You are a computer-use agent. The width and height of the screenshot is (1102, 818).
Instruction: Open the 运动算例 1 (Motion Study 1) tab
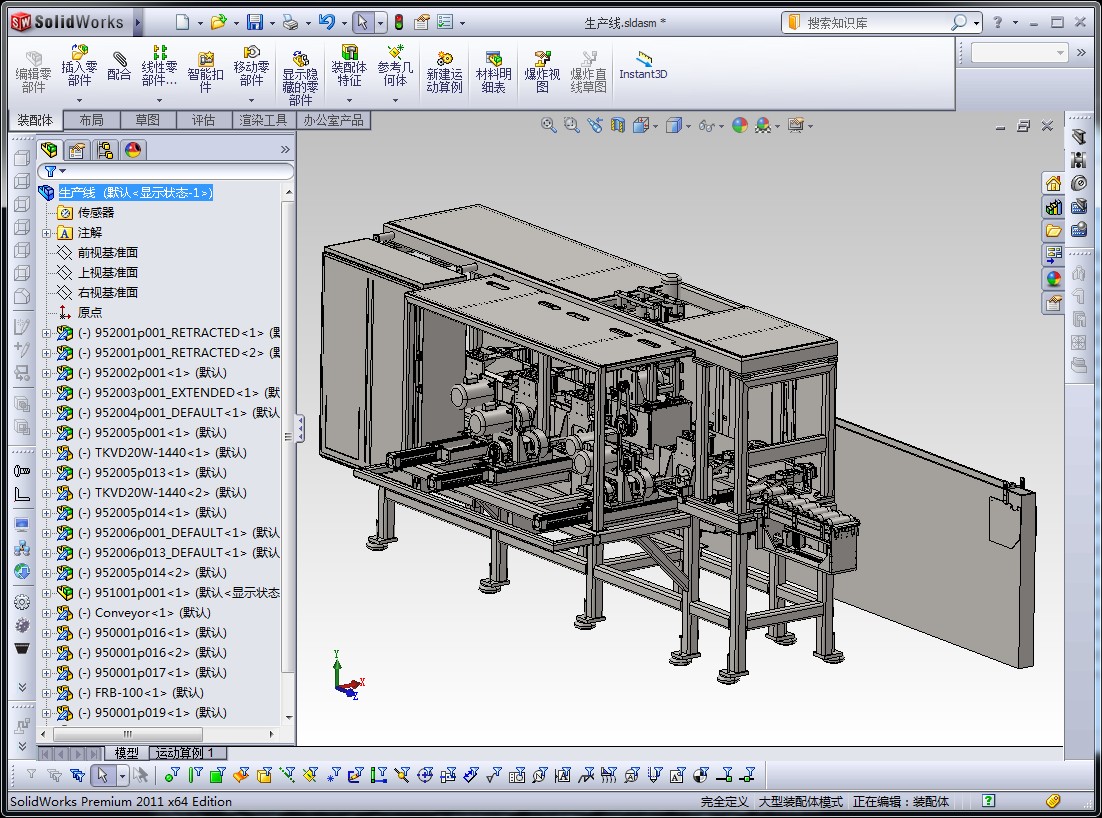point(187,753)
